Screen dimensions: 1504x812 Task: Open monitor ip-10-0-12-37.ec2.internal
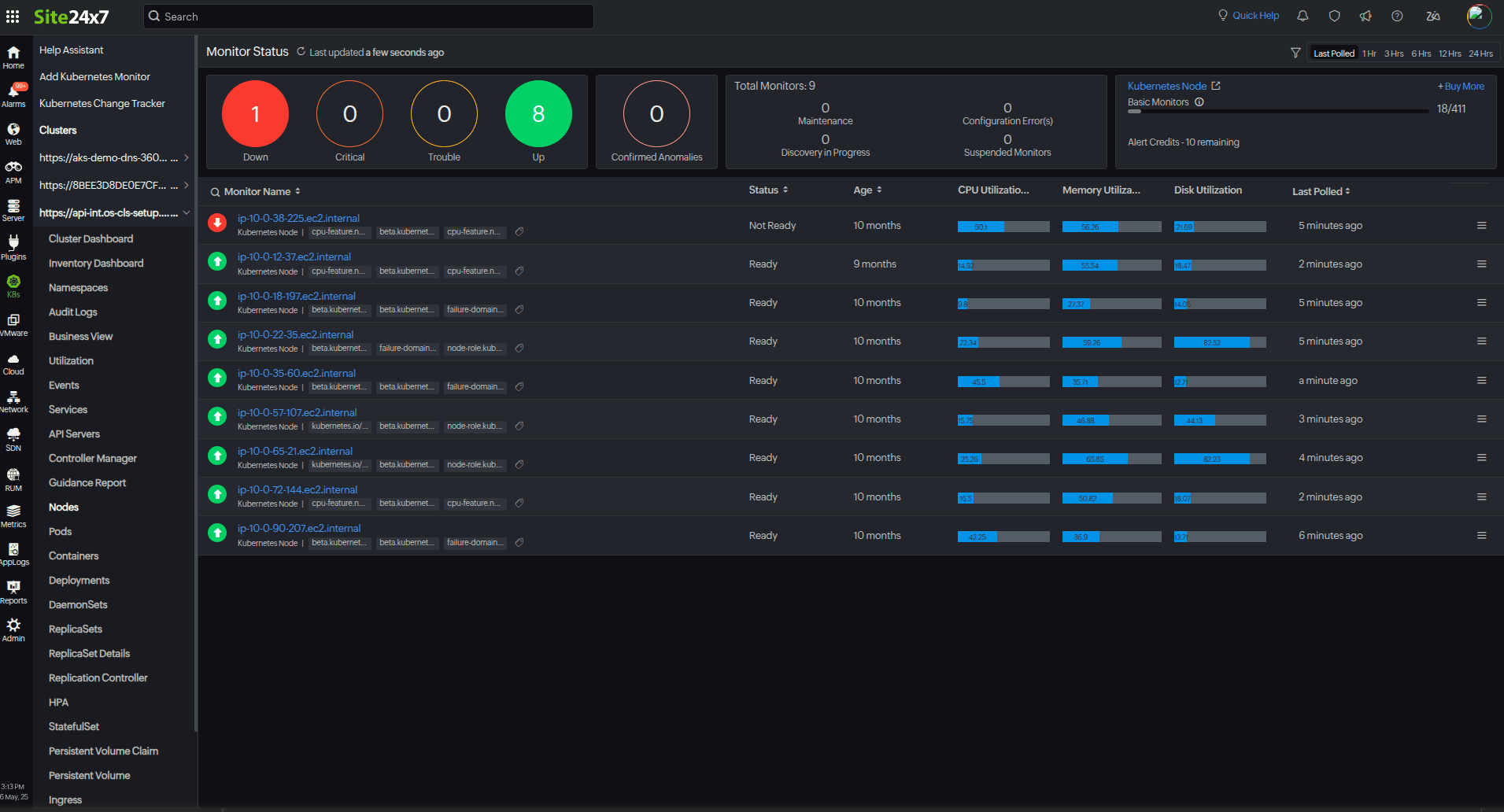294,257
